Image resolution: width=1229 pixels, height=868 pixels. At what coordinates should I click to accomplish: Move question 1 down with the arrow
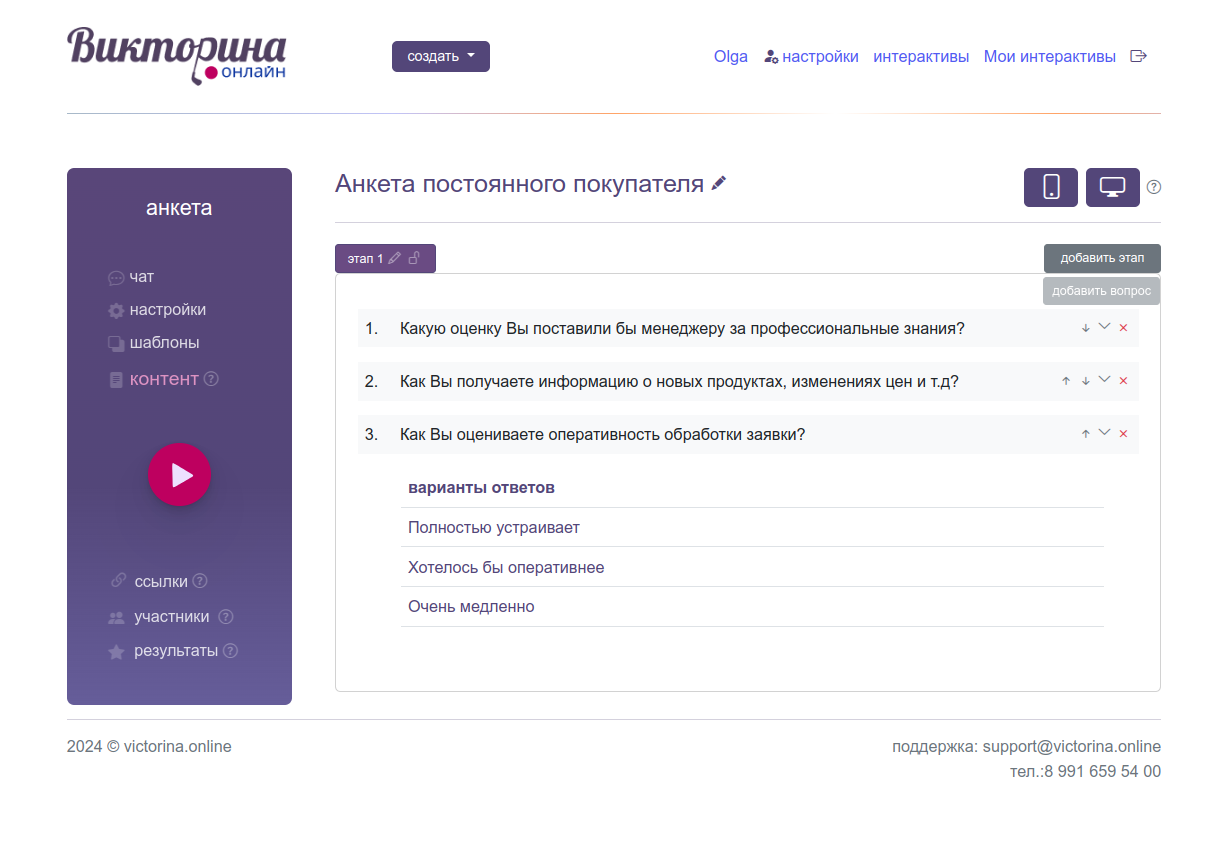pyautogui.click(x=1086, y=328)
